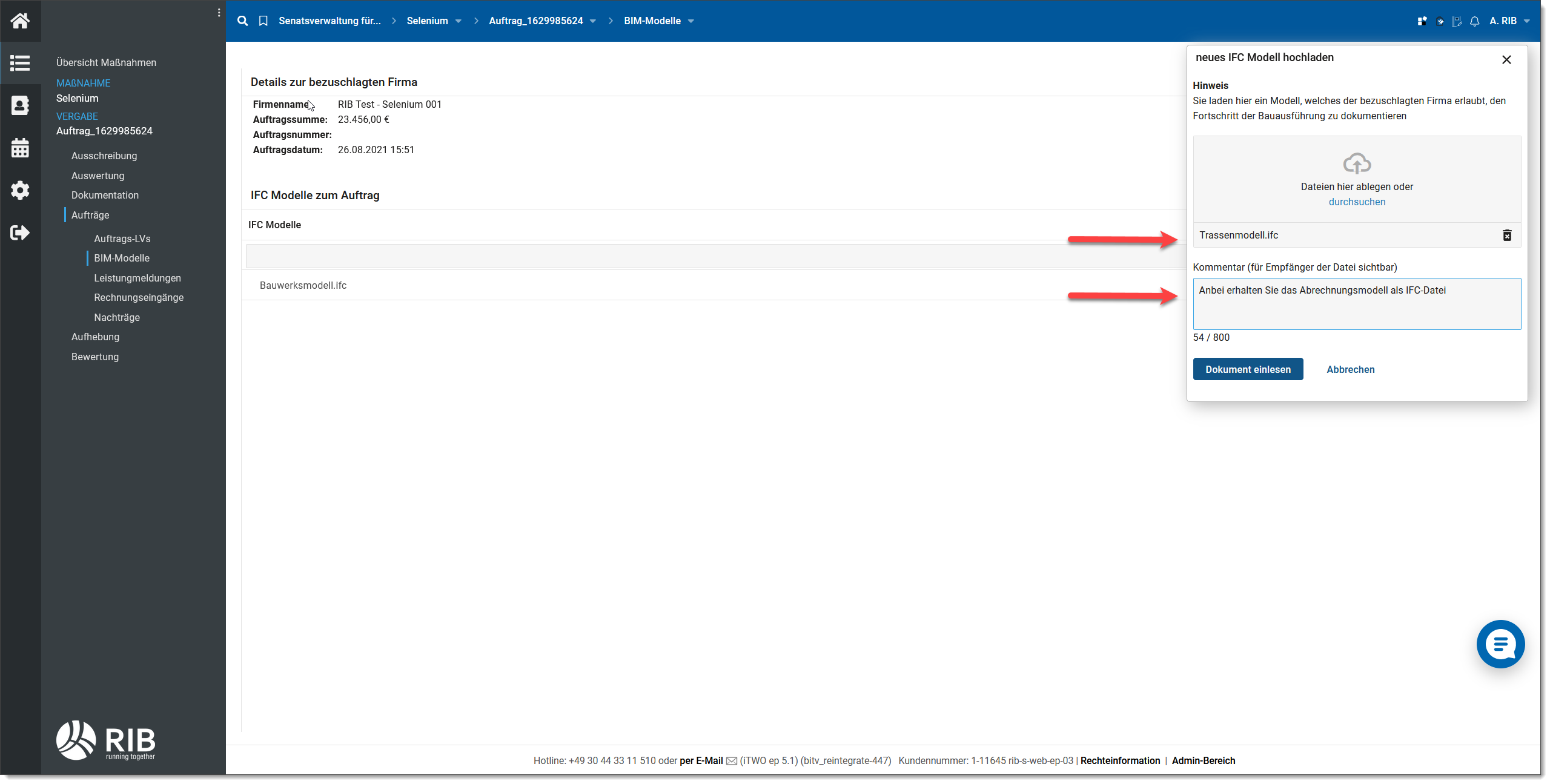Screen dimensions: 1550x784
Task: Select Aufträge in the sidebar
Action: pos(90,215)
